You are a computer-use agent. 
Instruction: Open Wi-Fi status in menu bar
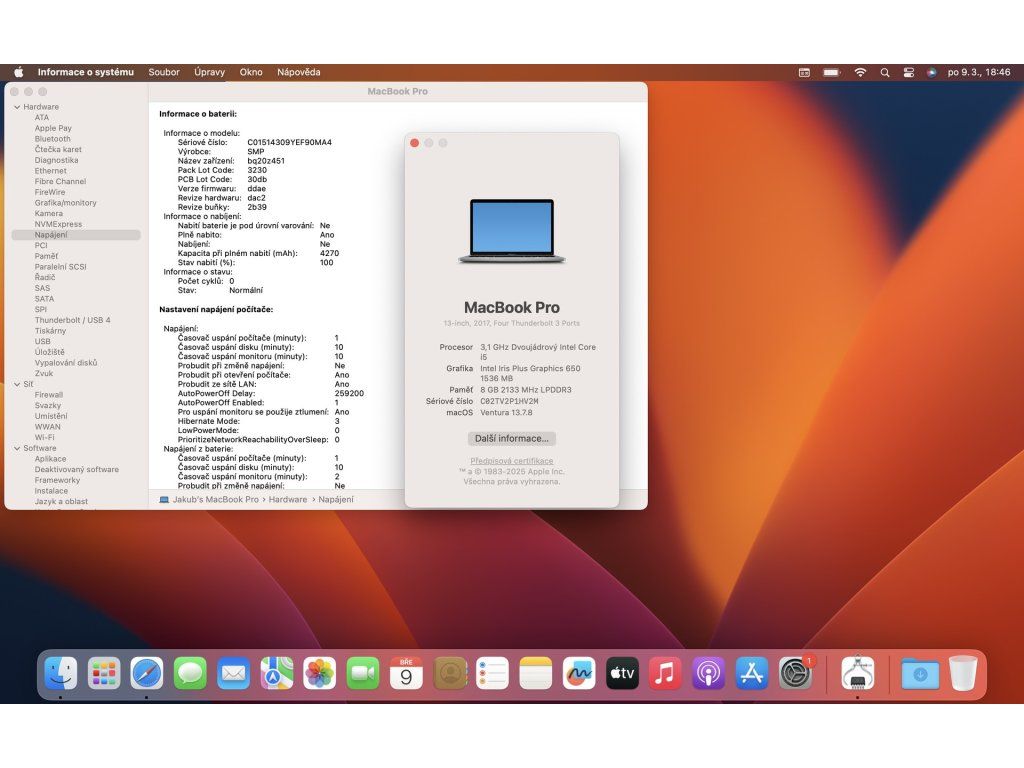click(x=860, y=72)
